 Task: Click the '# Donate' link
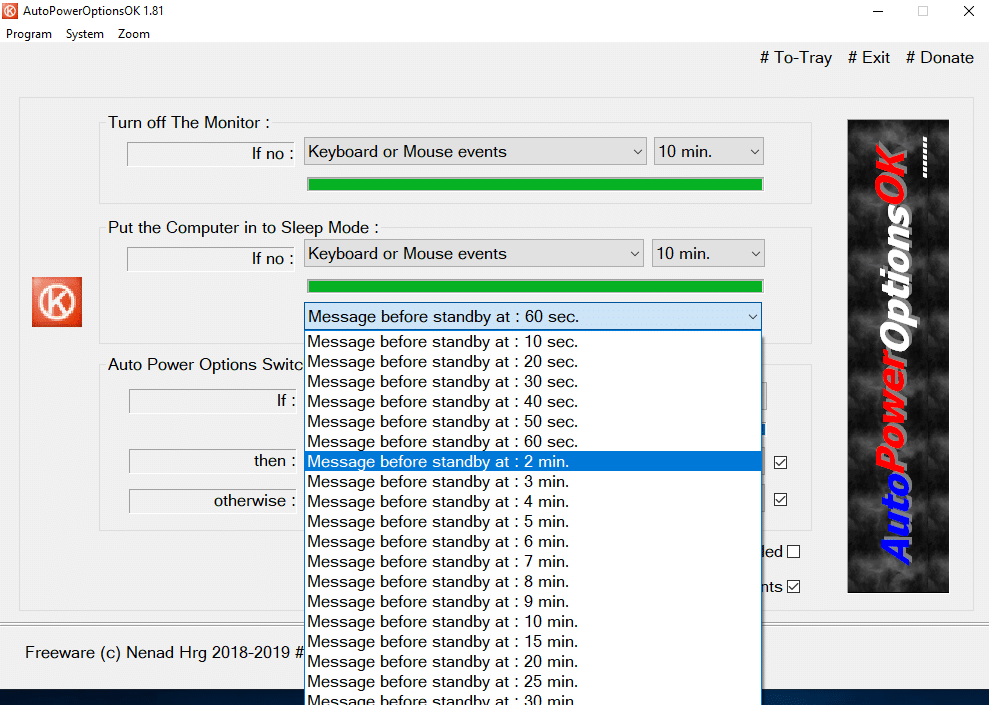pyautogui.click(x=939, y=58)
